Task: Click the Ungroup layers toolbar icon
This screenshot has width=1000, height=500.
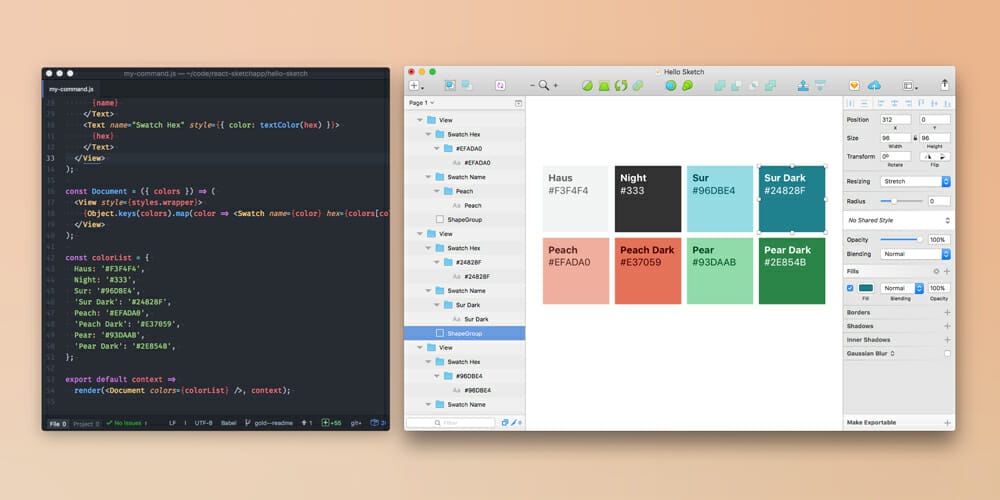Action: [x=467, y=85]
